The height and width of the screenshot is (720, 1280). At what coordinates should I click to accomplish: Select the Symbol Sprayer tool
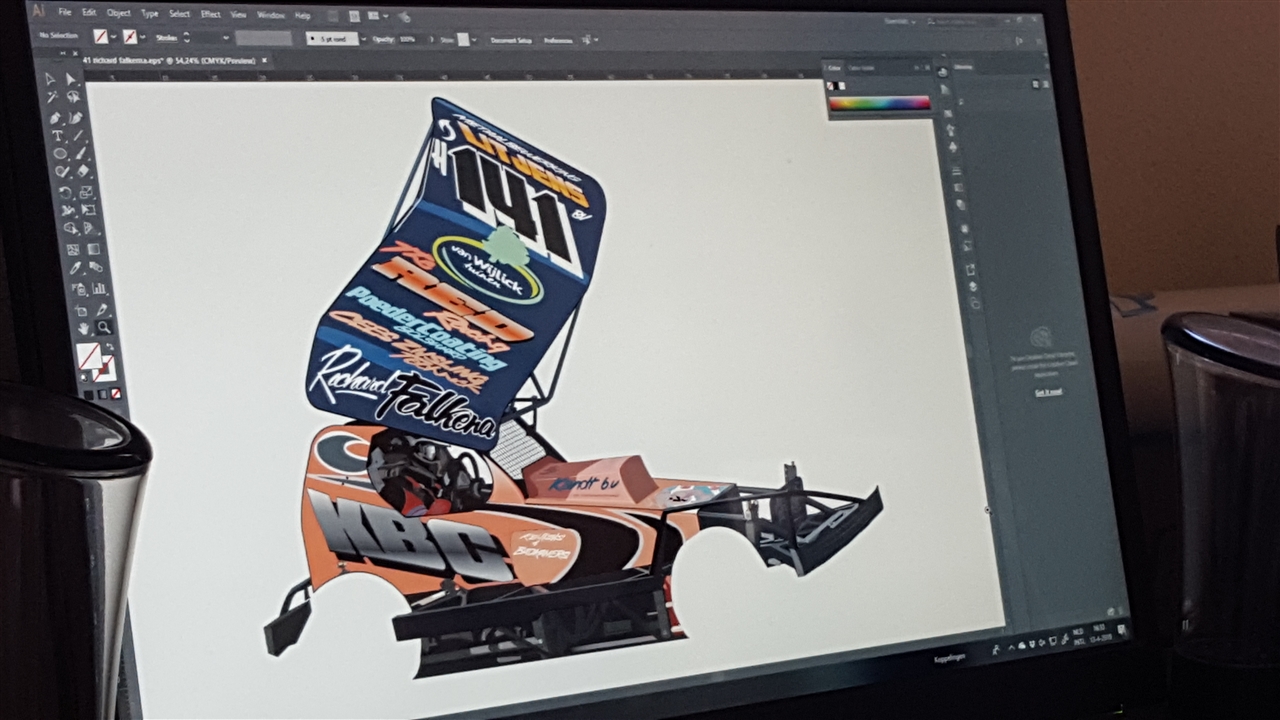(x=79, y=287)
